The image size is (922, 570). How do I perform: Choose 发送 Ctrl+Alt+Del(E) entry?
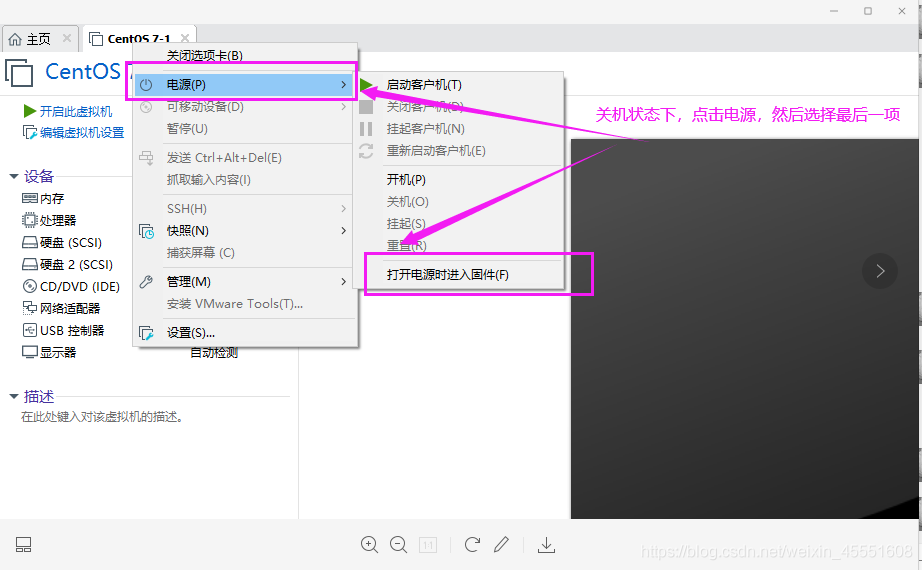click(x=224, y=158)
